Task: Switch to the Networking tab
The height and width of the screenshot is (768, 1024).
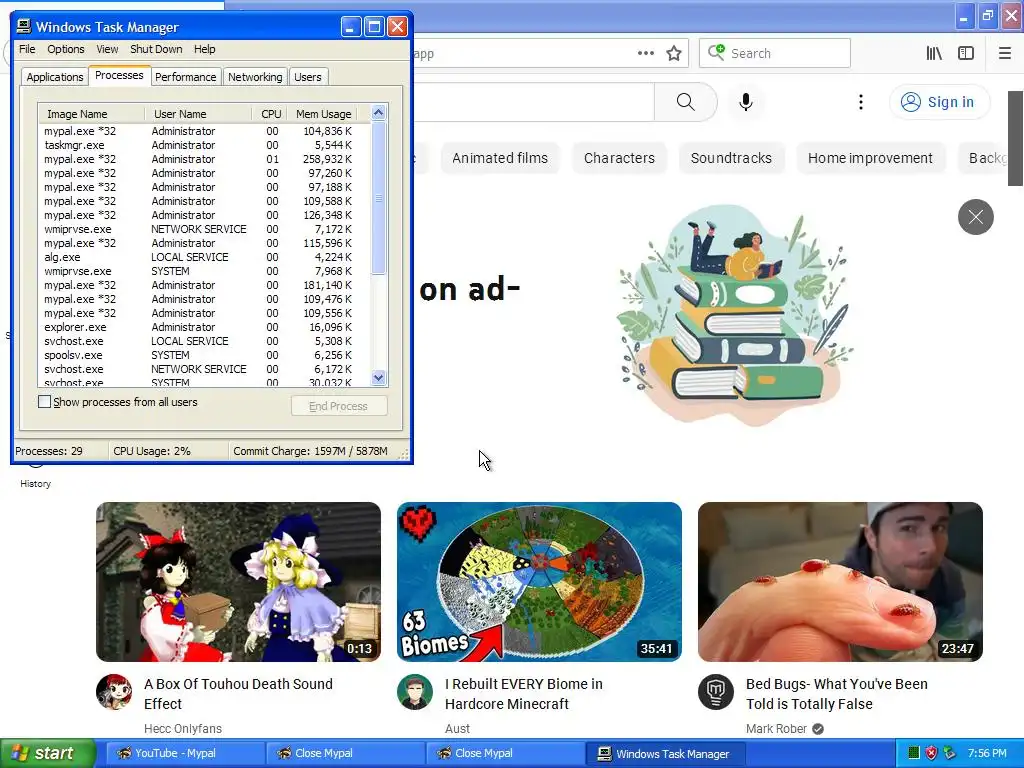Action: 255,77
